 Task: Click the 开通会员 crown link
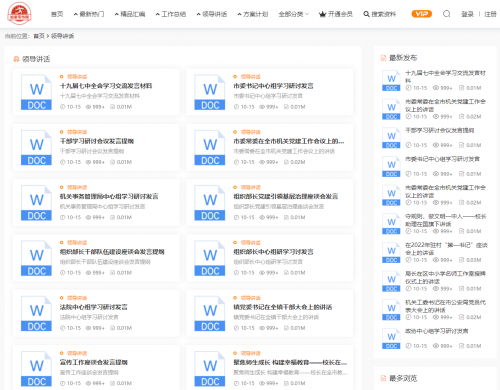click(x=336, y=14)
